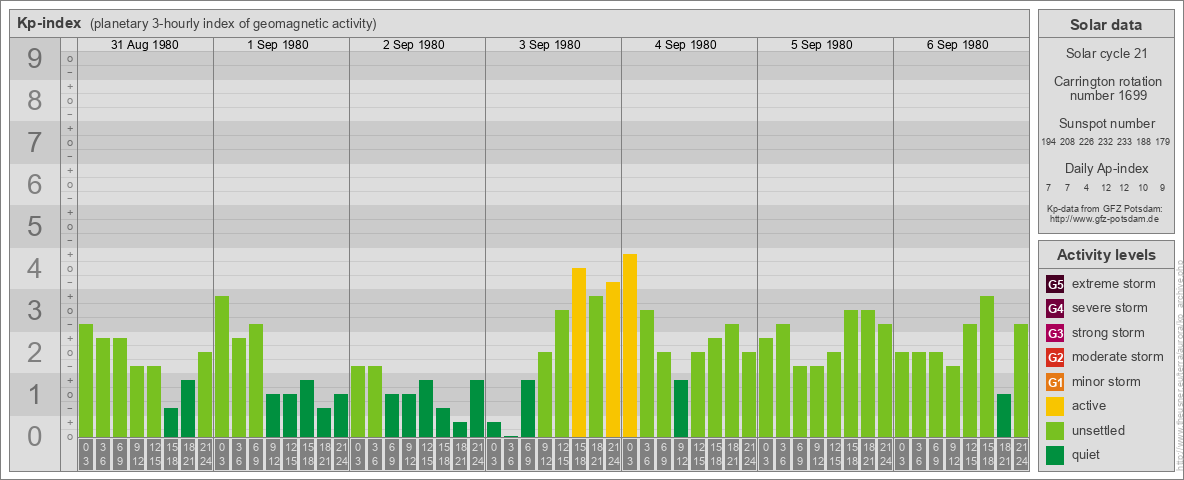
Task: Click the yellow 15-18 bar on 3 Sep 1980
Action: point(579,352)
